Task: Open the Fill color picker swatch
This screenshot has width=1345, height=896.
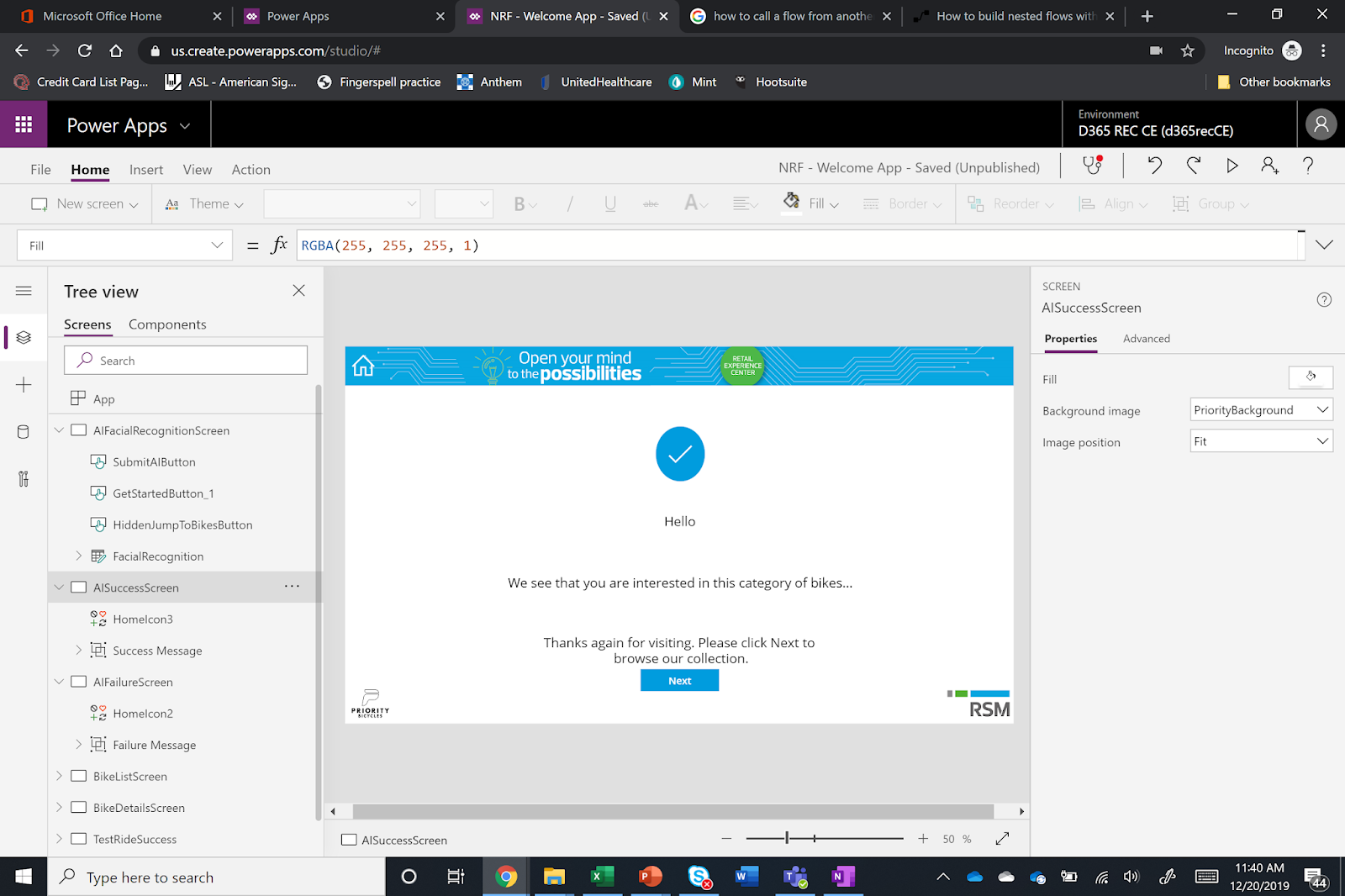Action: pos(1311,377)
